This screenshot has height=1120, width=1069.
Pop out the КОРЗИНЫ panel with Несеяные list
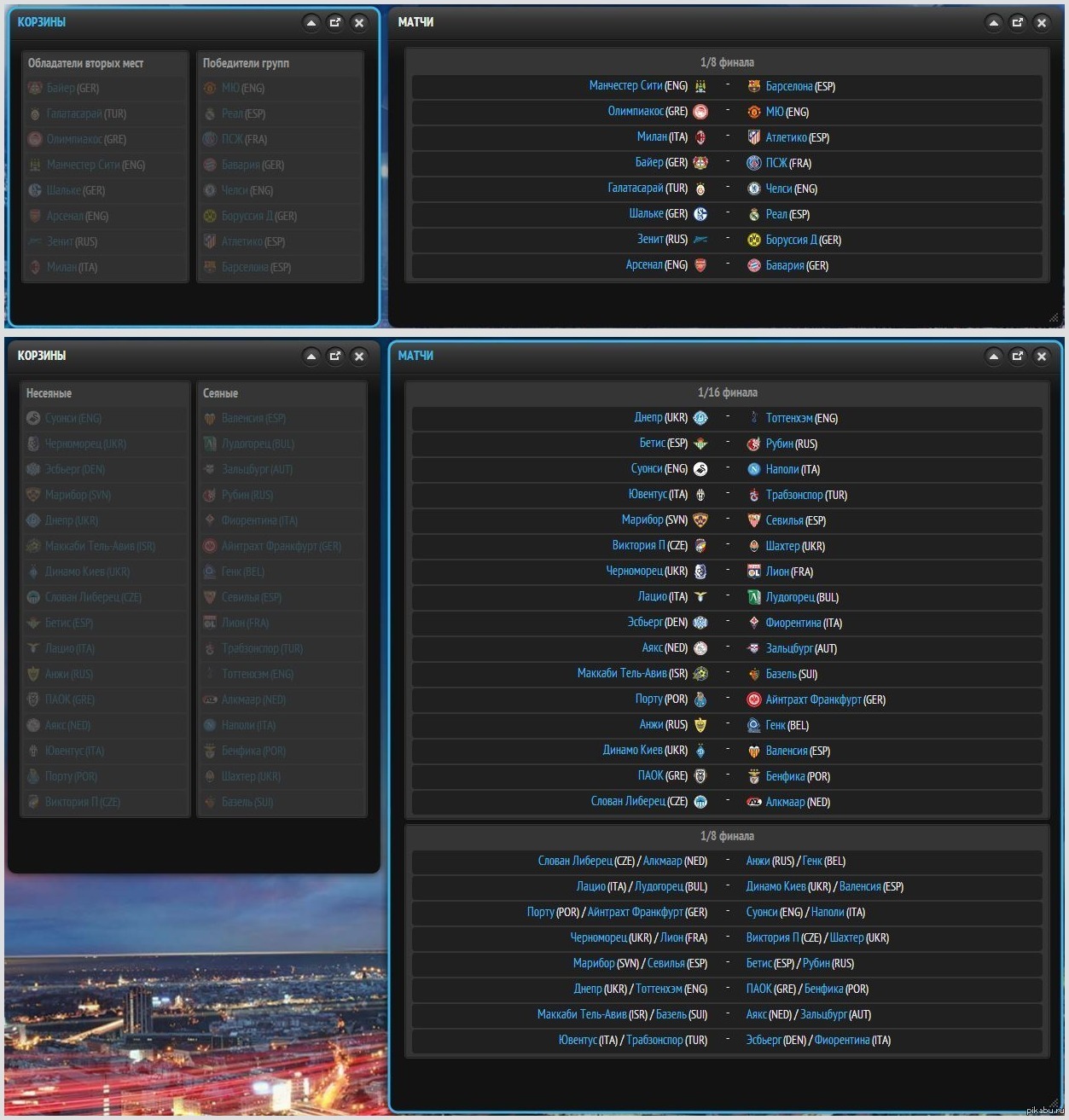tap(335, 356)
